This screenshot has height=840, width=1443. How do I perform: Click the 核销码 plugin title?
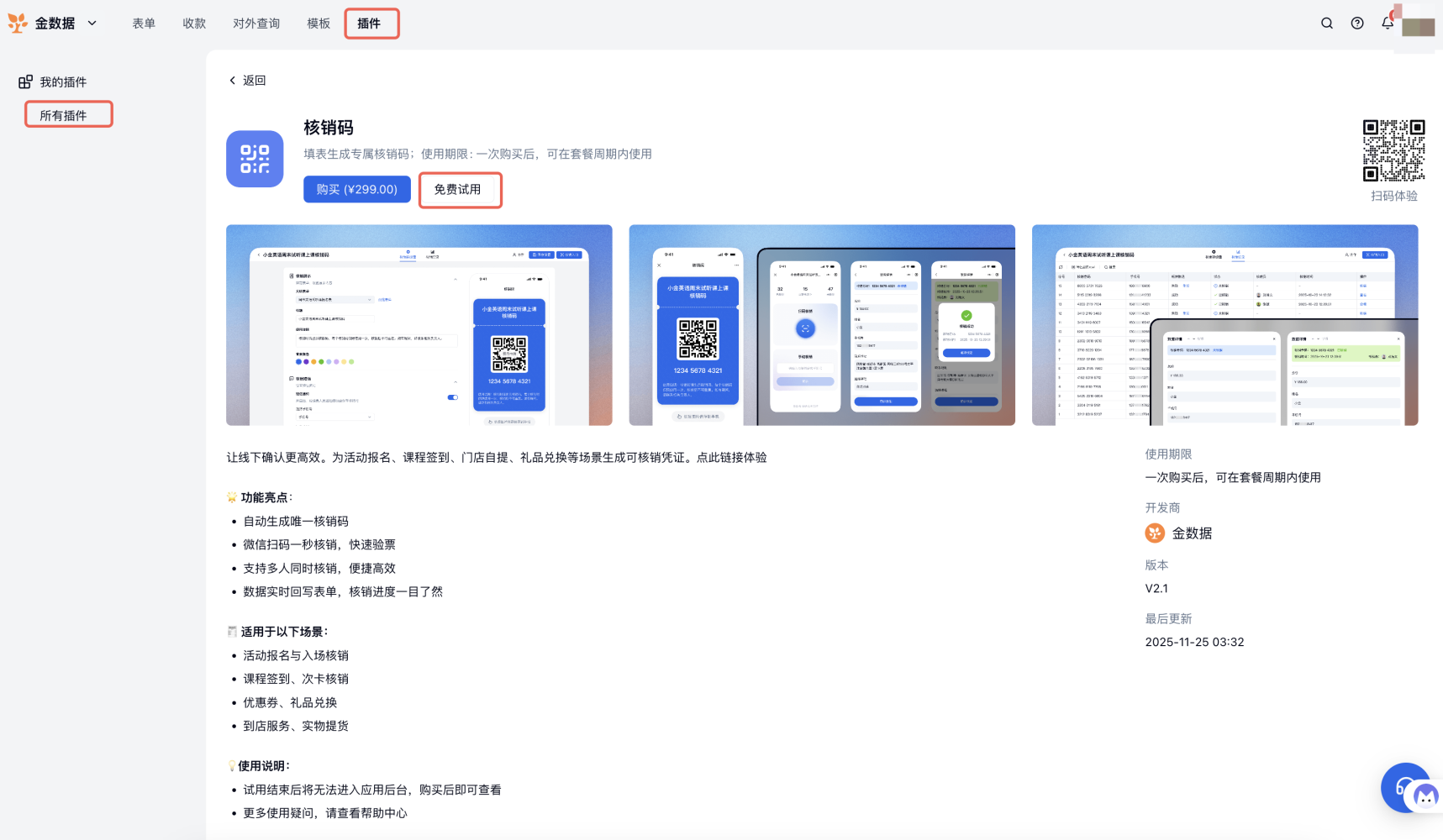click(x=329, y=128)
